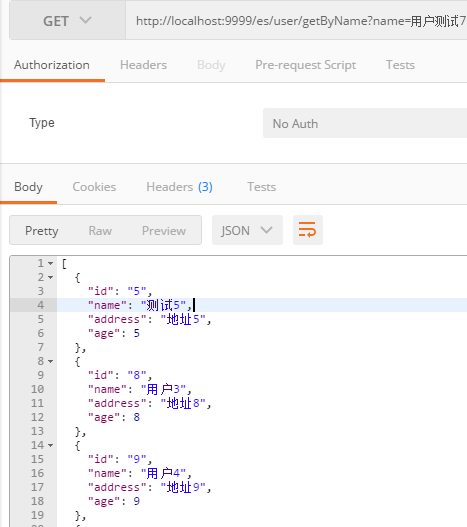Collapse the object fold arrow on line 8
The height and width of the screenshot is (527, 467).
tap(50, 362)
